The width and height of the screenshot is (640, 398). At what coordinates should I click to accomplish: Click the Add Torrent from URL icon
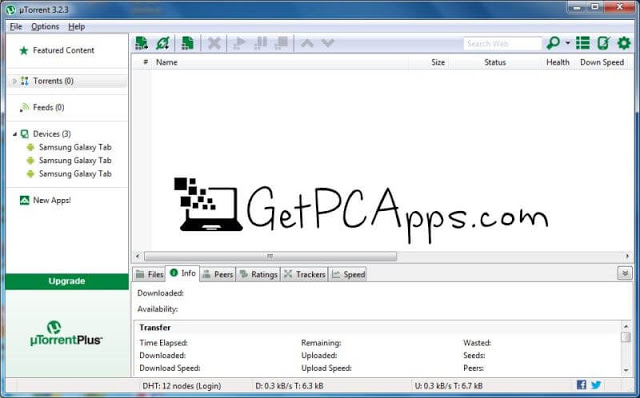coord(162,43)
